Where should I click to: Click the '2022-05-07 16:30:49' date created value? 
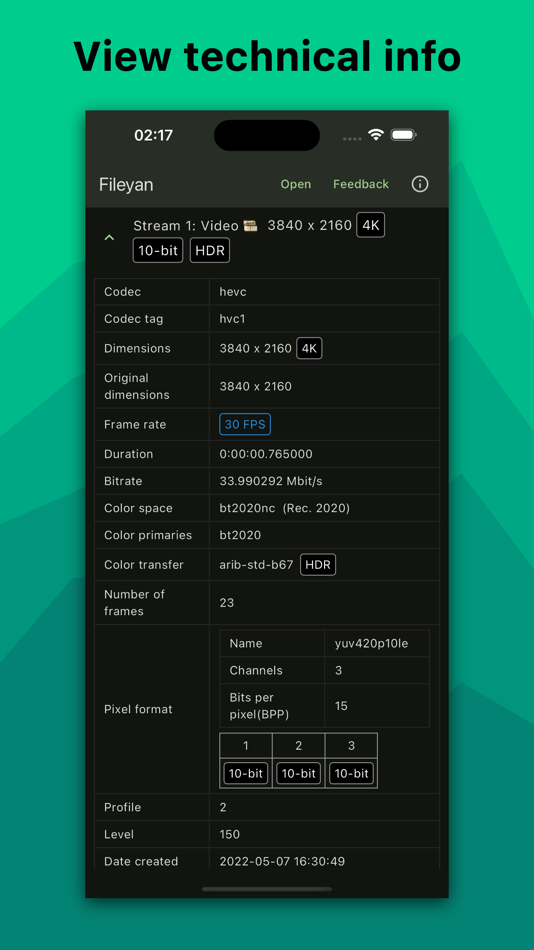tap(282, 861)
